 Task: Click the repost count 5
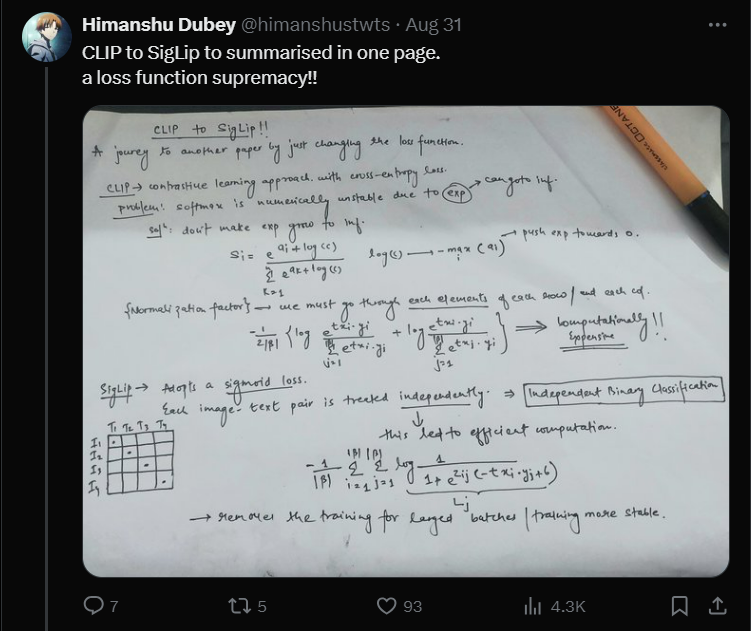tap(261, 605)
